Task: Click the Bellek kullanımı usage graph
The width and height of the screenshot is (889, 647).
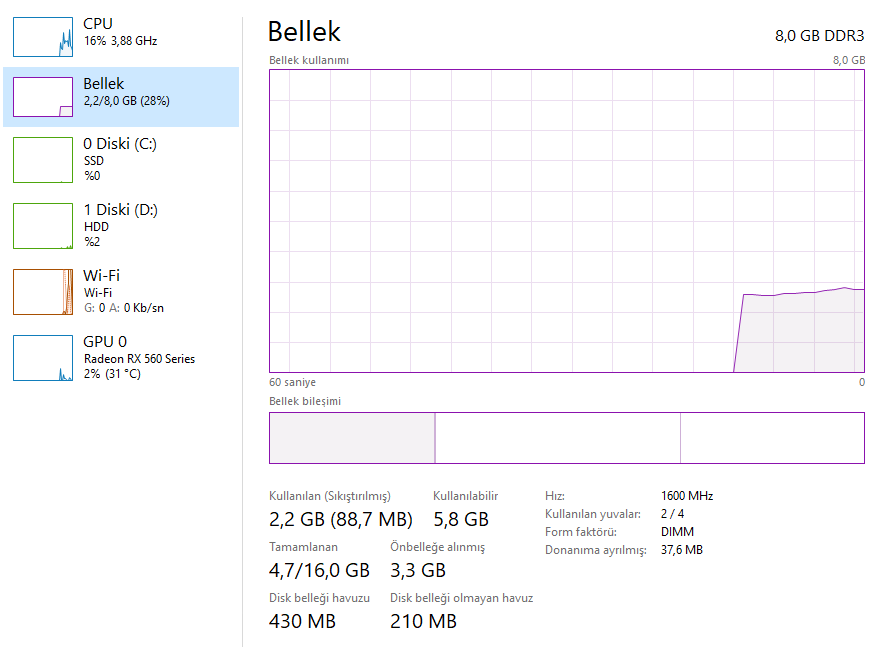Action: (x=567, y=221)
